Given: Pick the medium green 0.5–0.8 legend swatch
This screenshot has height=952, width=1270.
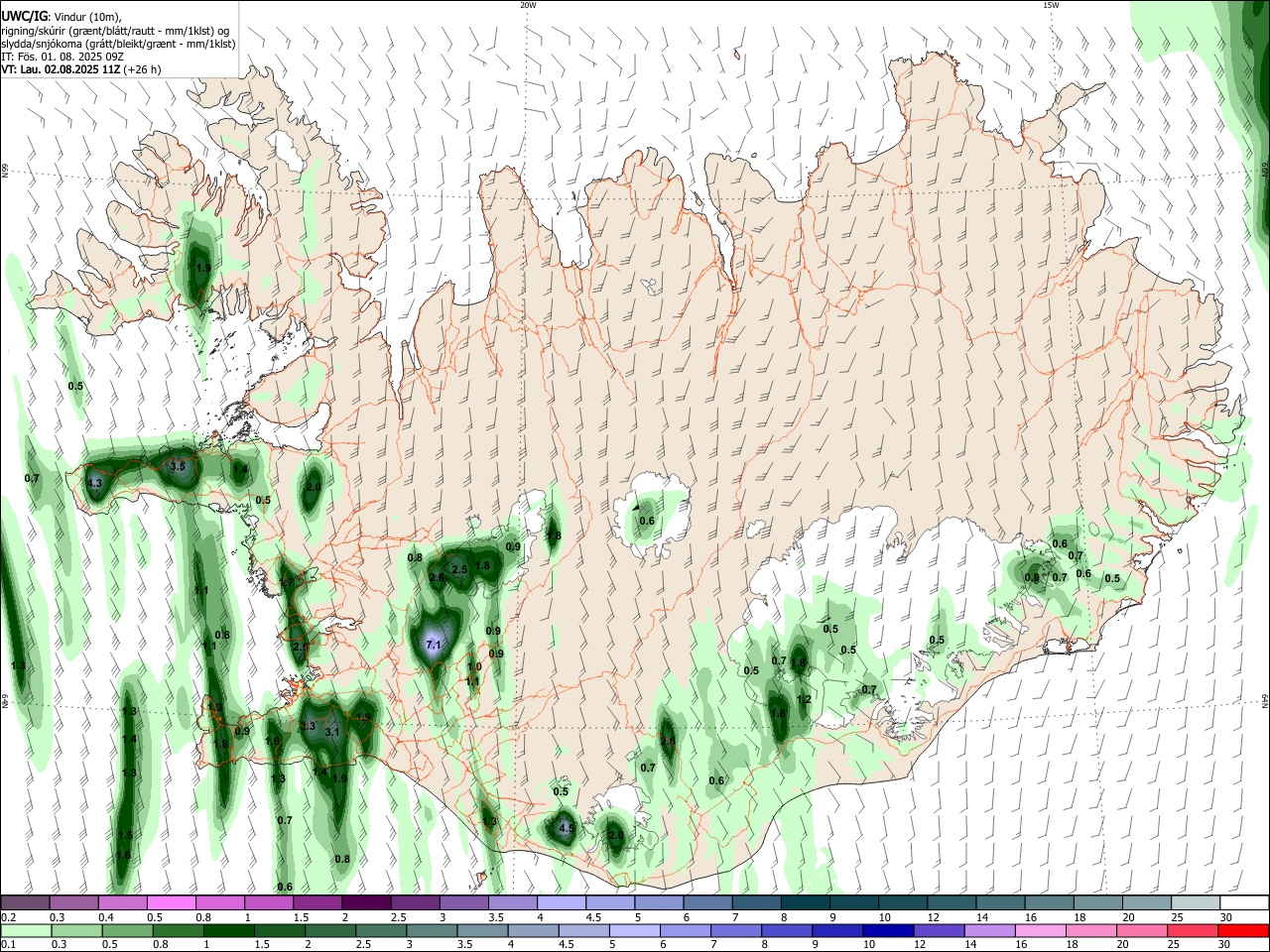Looking at the screenshot, I should point(129,931).
